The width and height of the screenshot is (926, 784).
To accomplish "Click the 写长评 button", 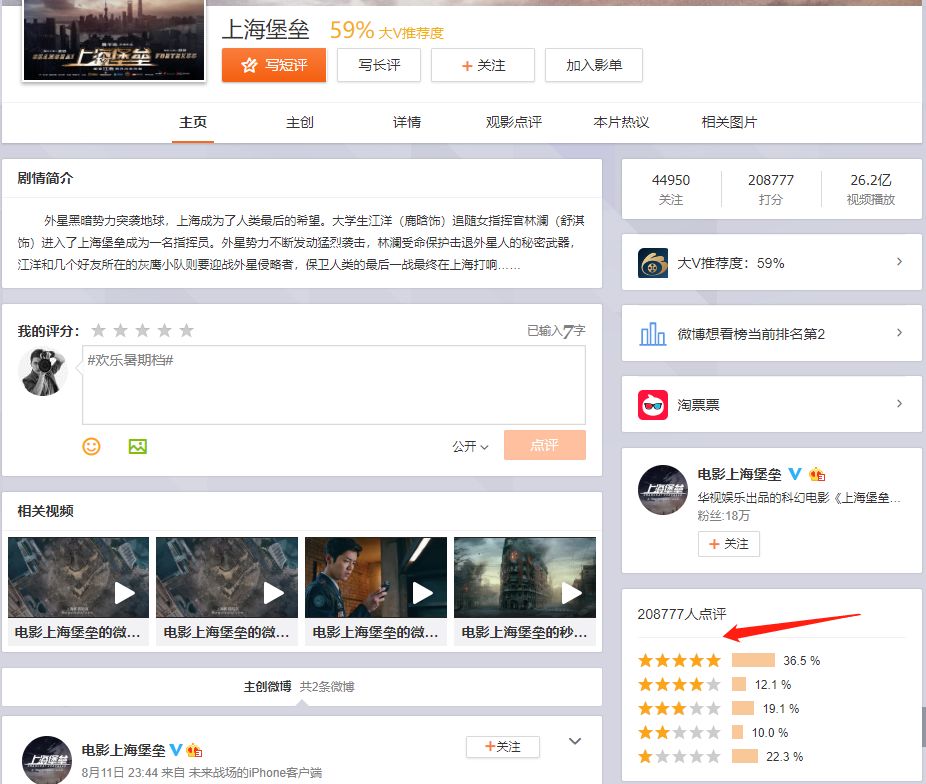I will (379, 65).
